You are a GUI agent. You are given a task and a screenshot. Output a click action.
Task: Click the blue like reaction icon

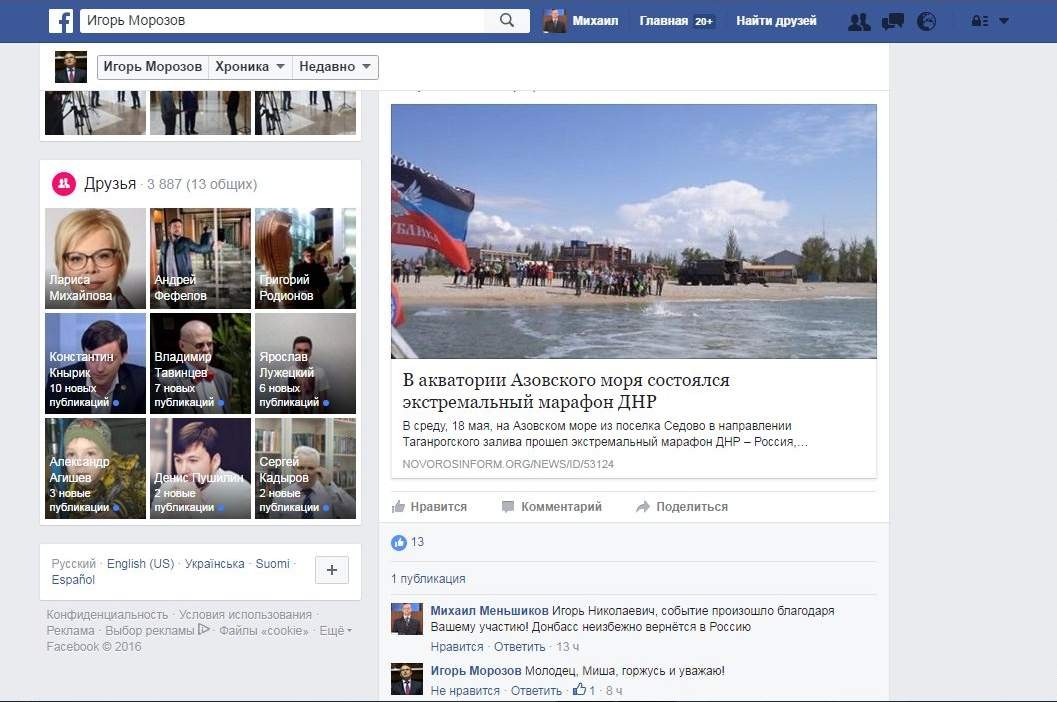pos(399,542)
